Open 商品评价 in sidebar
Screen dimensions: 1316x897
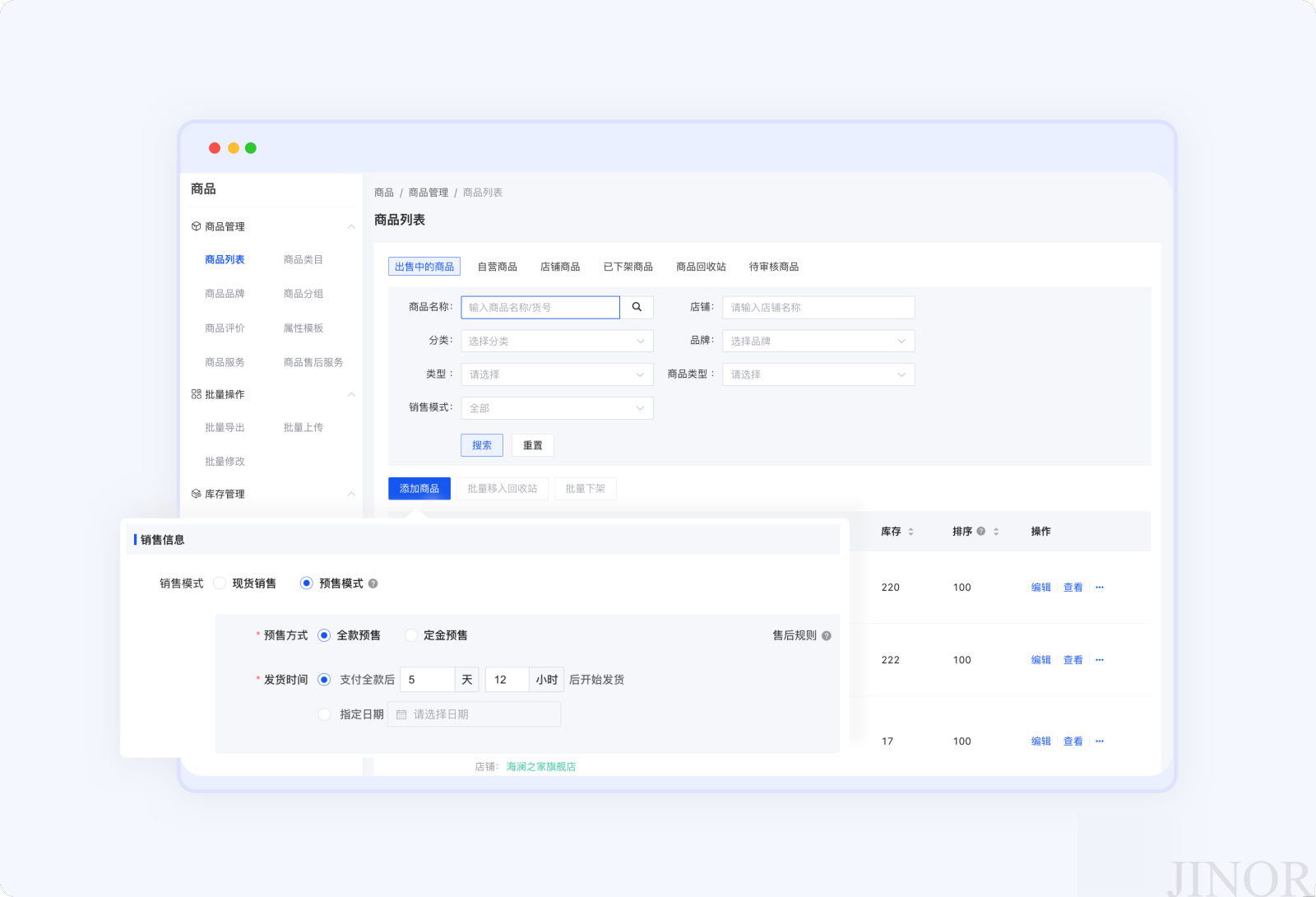tap(225, 328)
